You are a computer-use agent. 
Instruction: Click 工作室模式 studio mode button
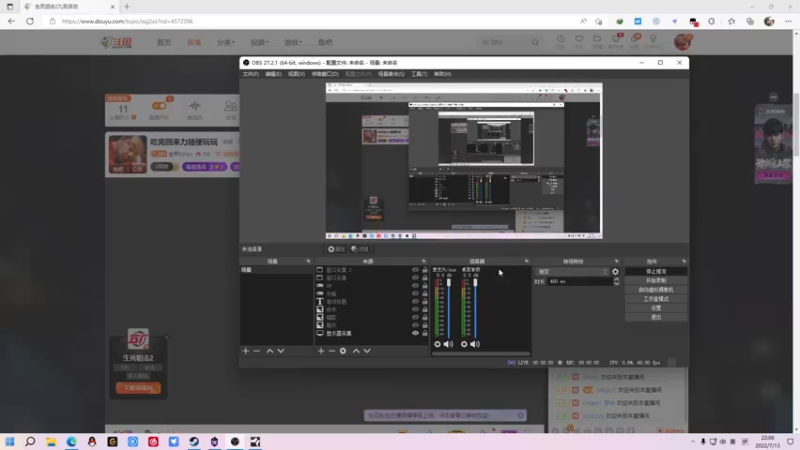656,299
